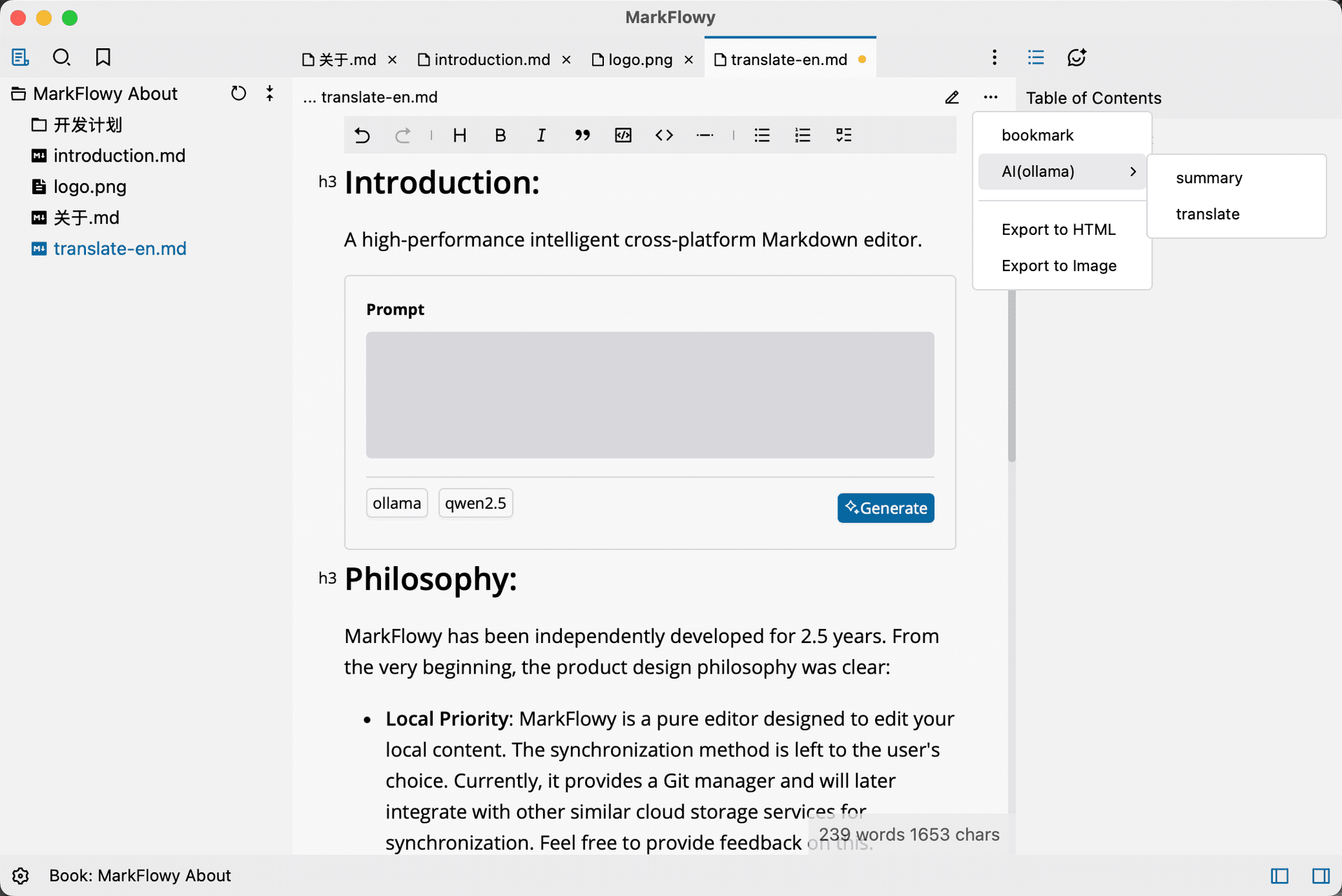Viewport: 1342px width, 896px height.
Task: Select translate in AI submenu
Action: tap(1236, 214)
